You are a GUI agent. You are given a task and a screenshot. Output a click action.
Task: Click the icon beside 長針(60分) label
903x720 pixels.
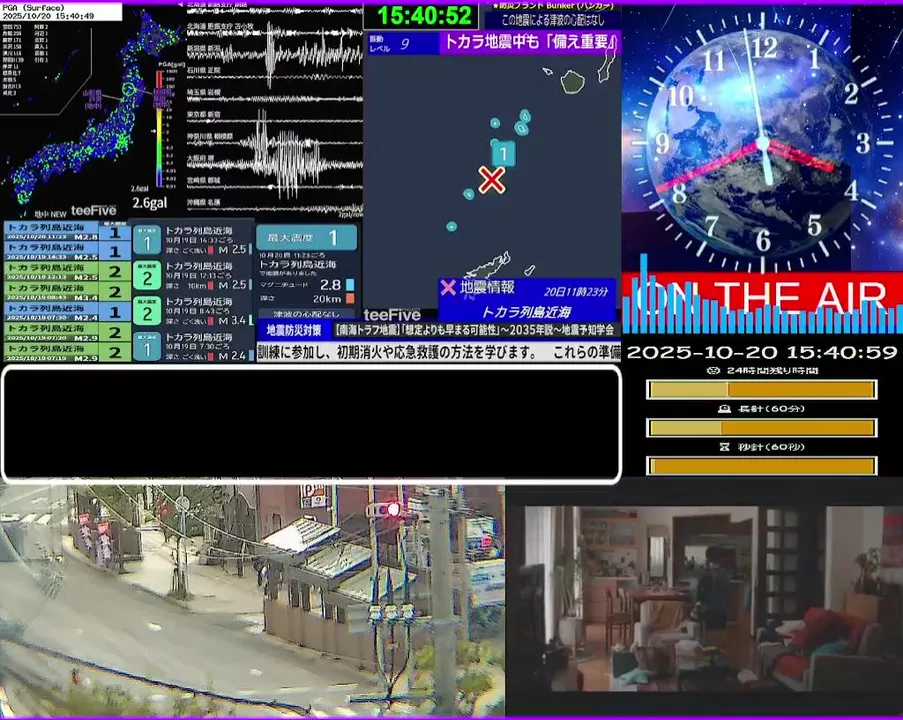pyautogui.click(x=724, y=408)
